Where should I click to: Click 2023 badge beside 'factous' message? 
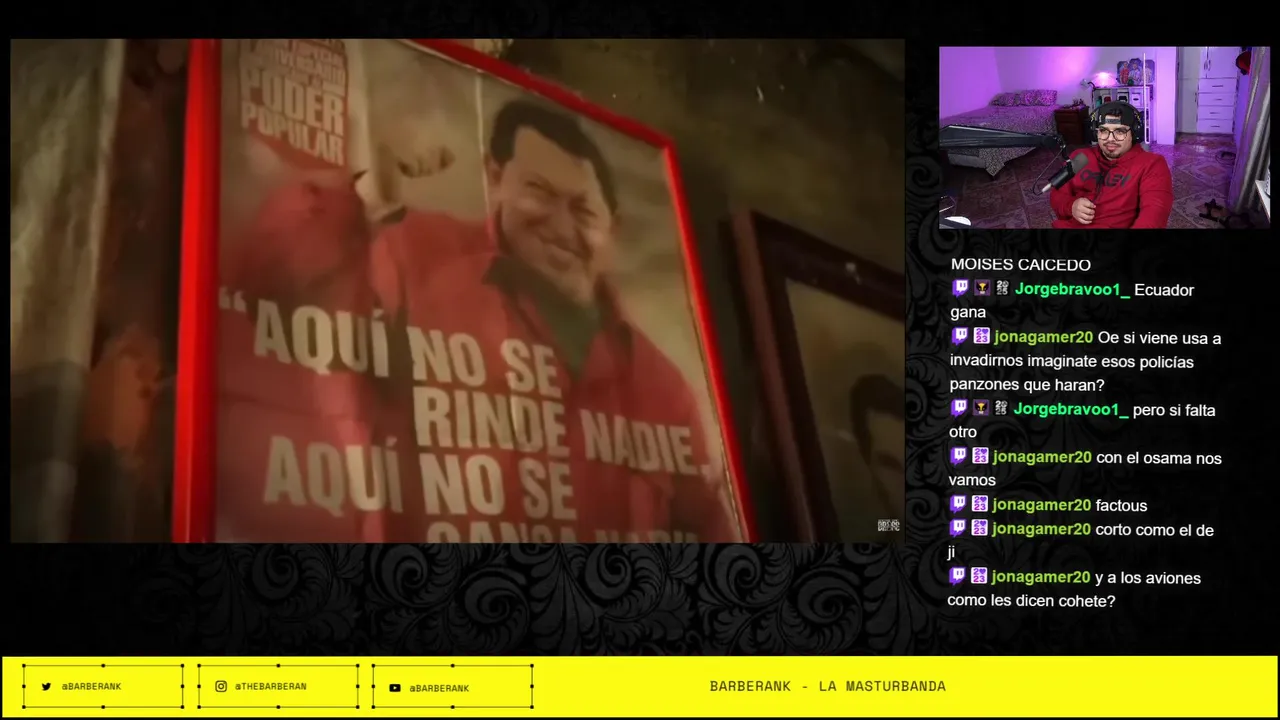pyautogui.click(x=980, y=504)
